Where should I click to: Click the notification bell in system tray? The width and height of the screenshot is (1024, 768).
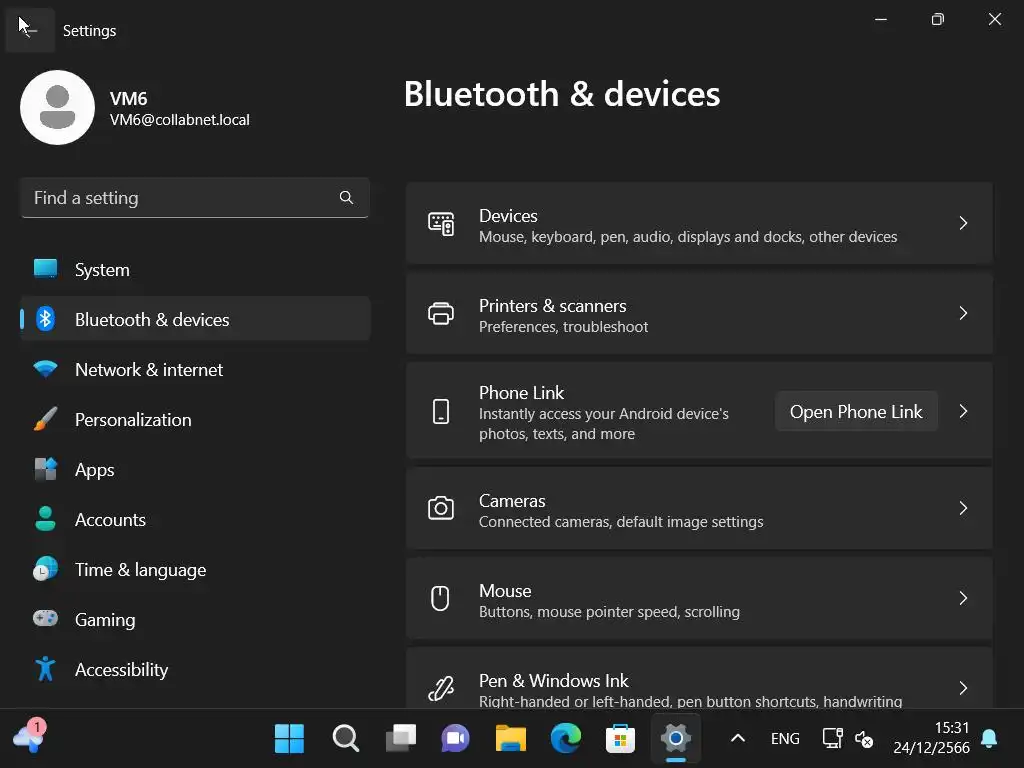coord(989,739)
